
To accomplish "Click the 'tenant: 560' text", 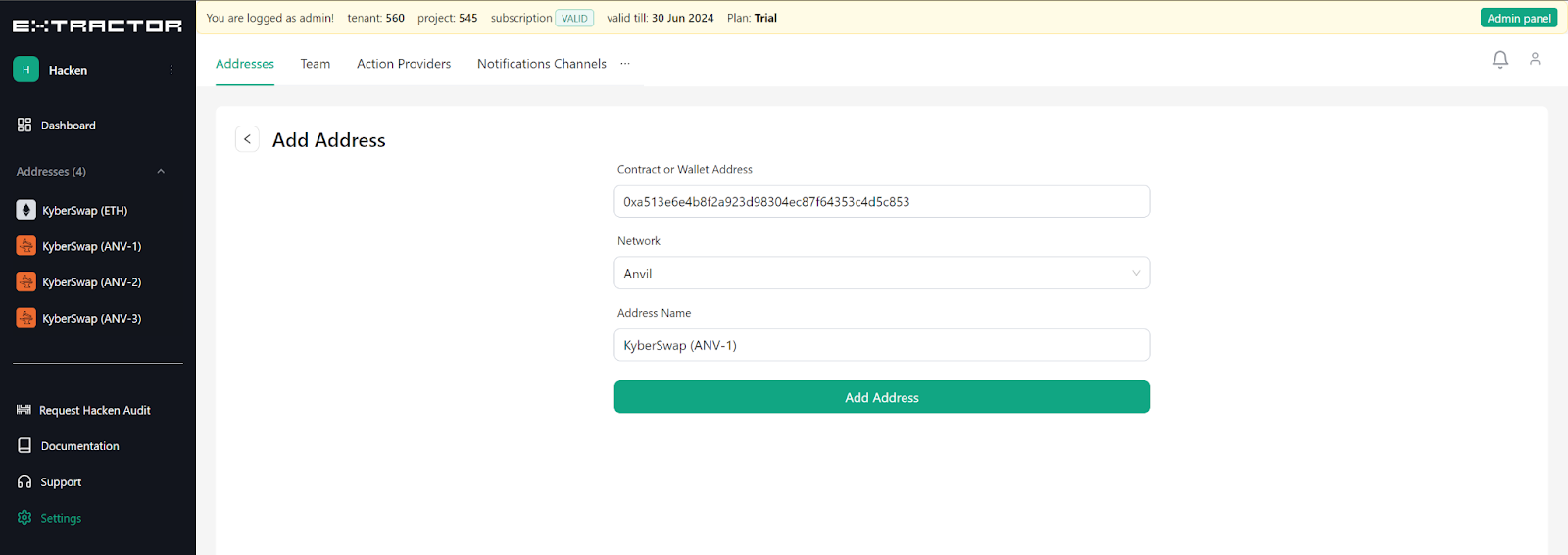I will (375, 18).
